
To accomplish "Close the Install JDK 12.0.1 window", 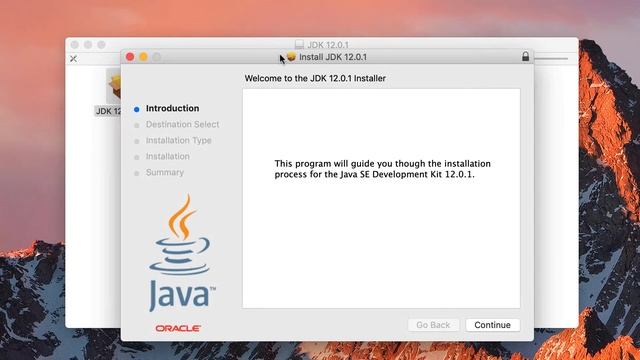I will click(130, 57).
